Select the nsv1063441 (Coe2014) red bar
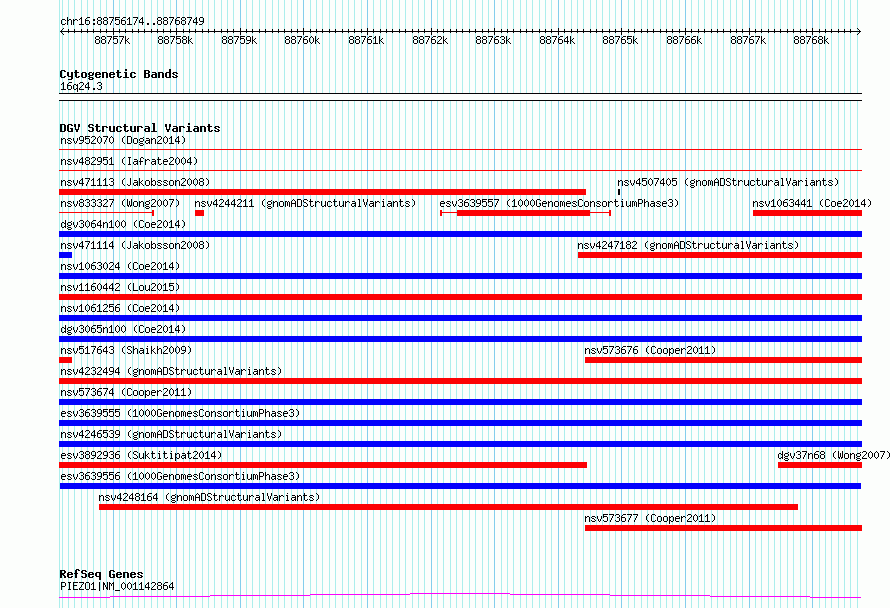 [x=807, y=213]
